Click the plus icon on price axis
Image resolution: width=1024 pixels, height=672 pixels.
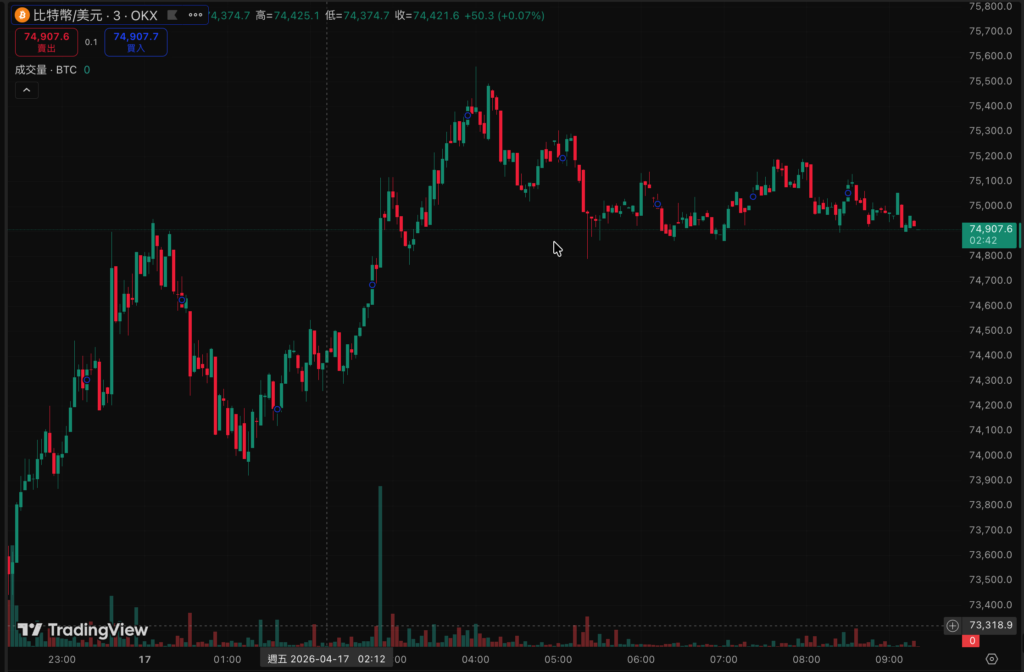pyautogui.click(x=952, y=625)
